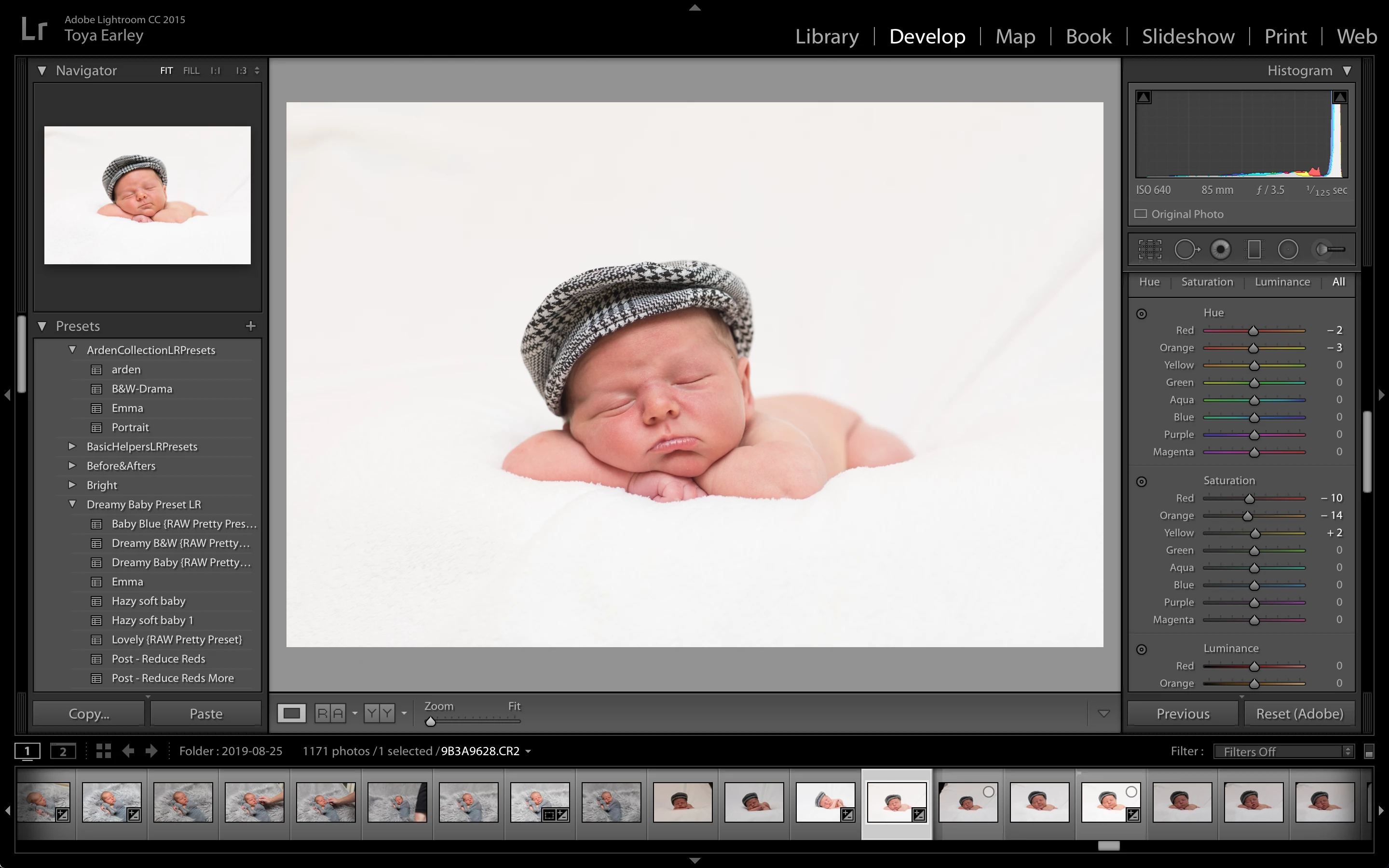The height and width of the screenshot is (868, 1389).
Task: Select the Crop Overlay tool
Action: [x=1150, y=249]
